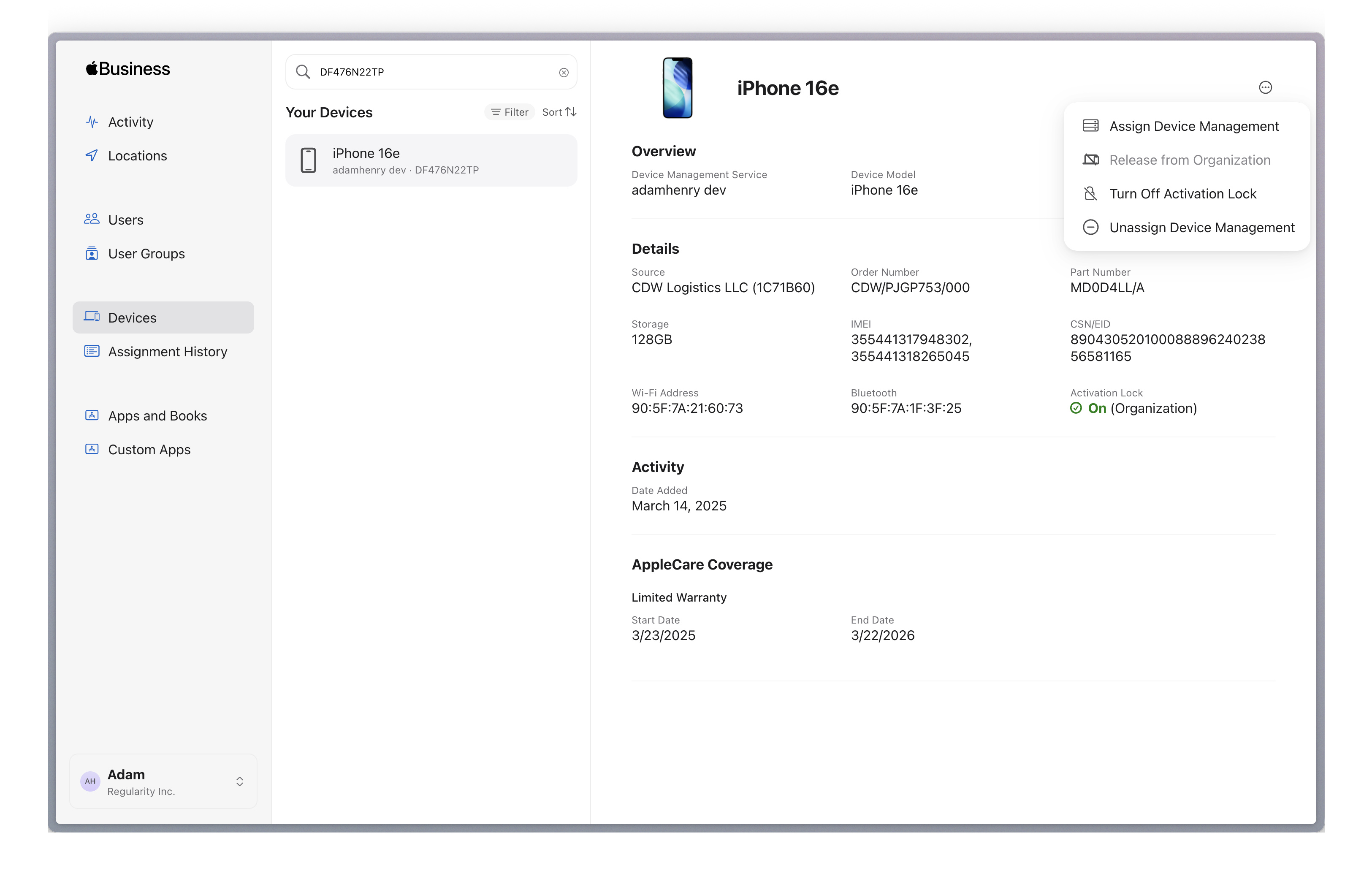This screenshot has height=895, width=1372.
Task: Choose Turn Off Activation Lock
Action: coord(1182,194)
